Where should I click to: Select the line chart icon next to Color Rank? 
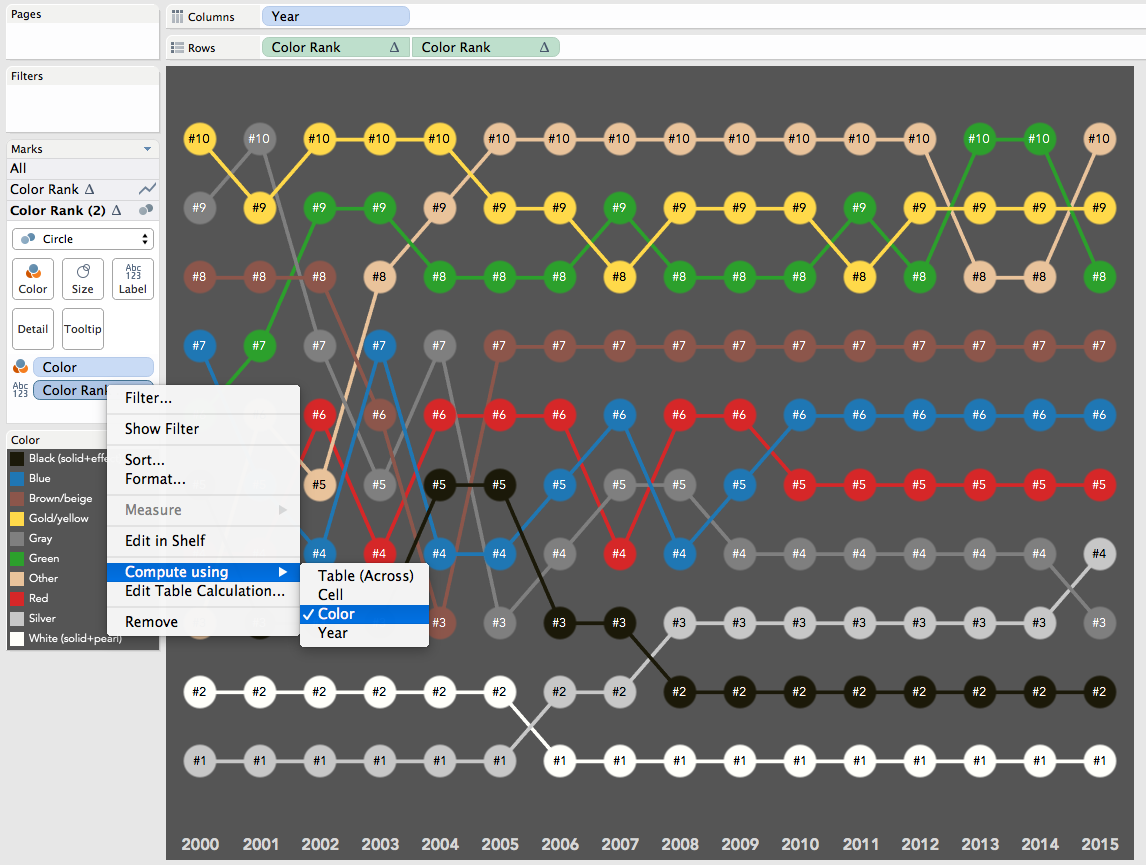tap(146, 189)
